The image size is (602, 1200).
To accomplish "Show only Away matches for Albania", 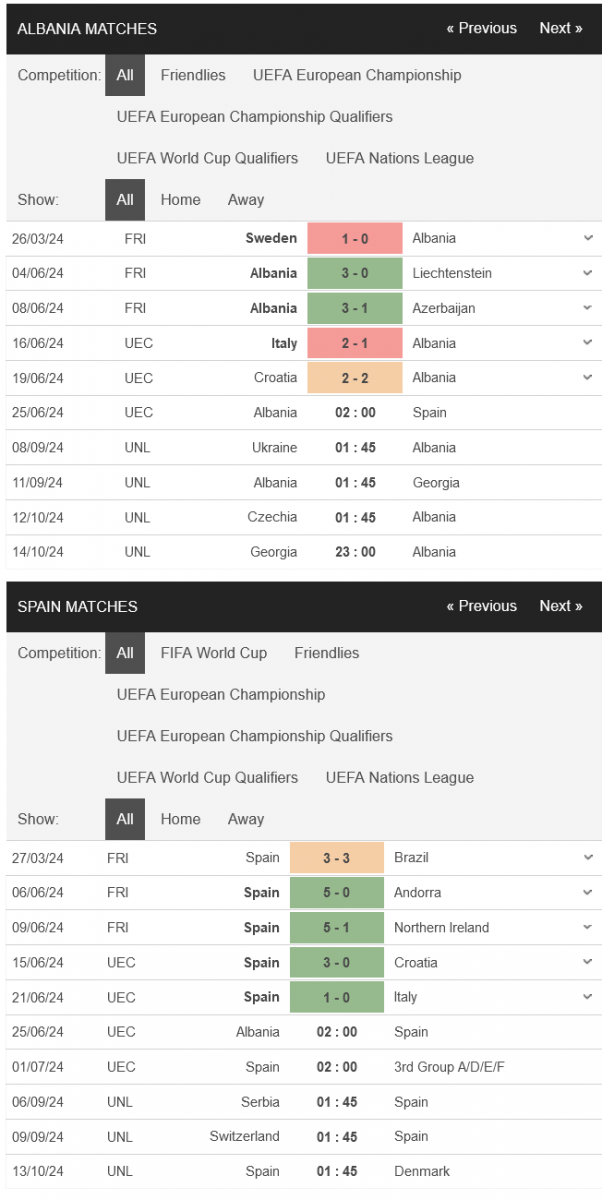I will tap(246, 200).
